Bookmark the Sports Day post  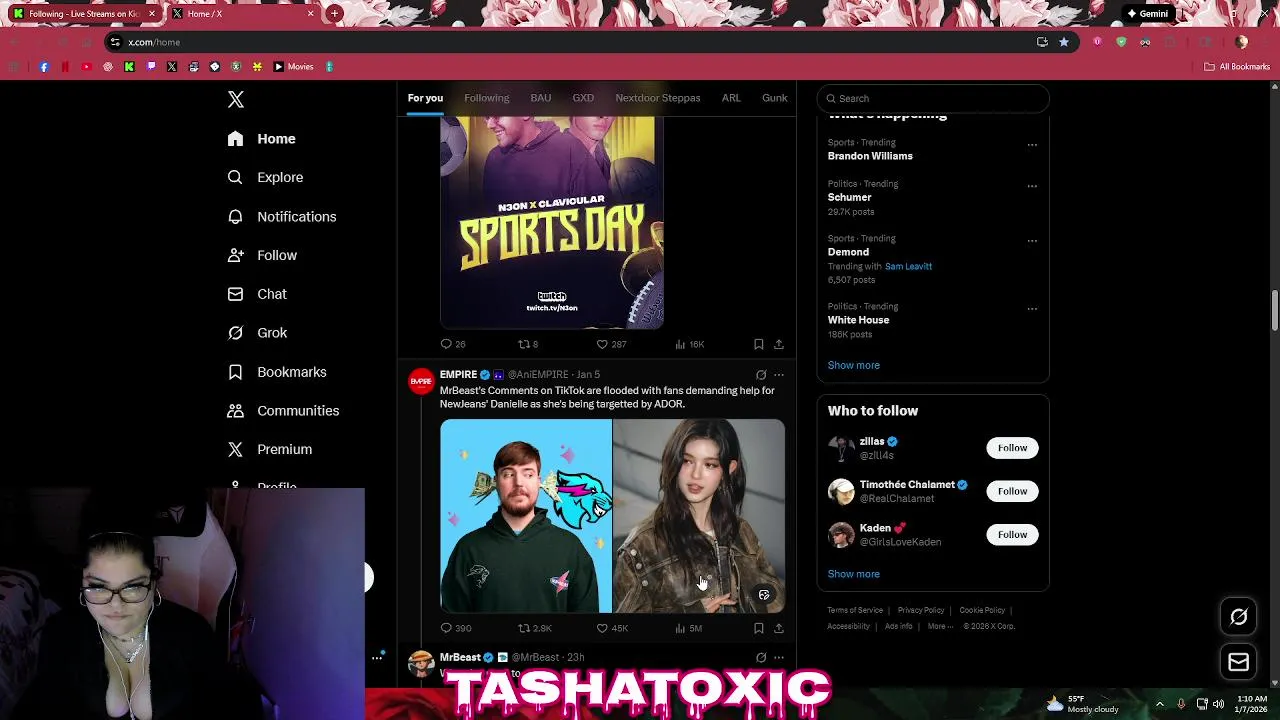[759, 344]
